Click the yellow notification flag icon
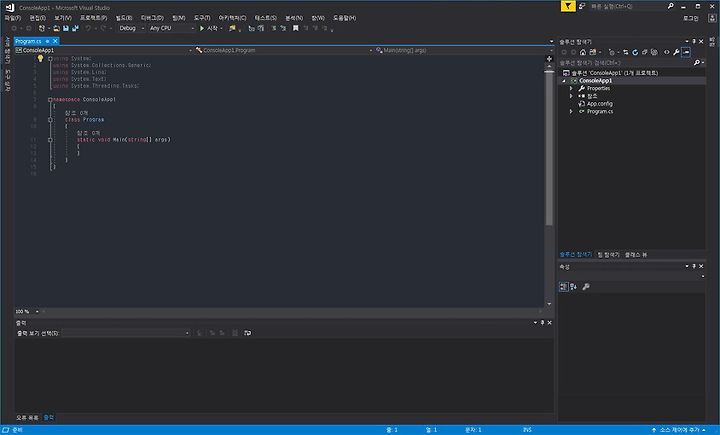The image size is (720, 435). coord(568,6)
